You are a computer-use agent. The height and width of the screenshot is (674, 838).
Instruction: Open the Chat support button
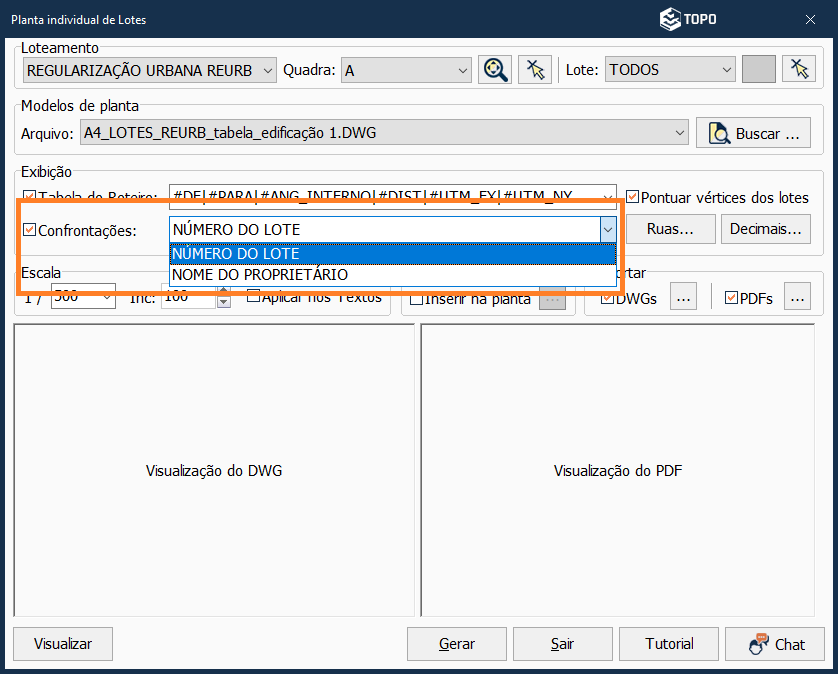point(775,644)
